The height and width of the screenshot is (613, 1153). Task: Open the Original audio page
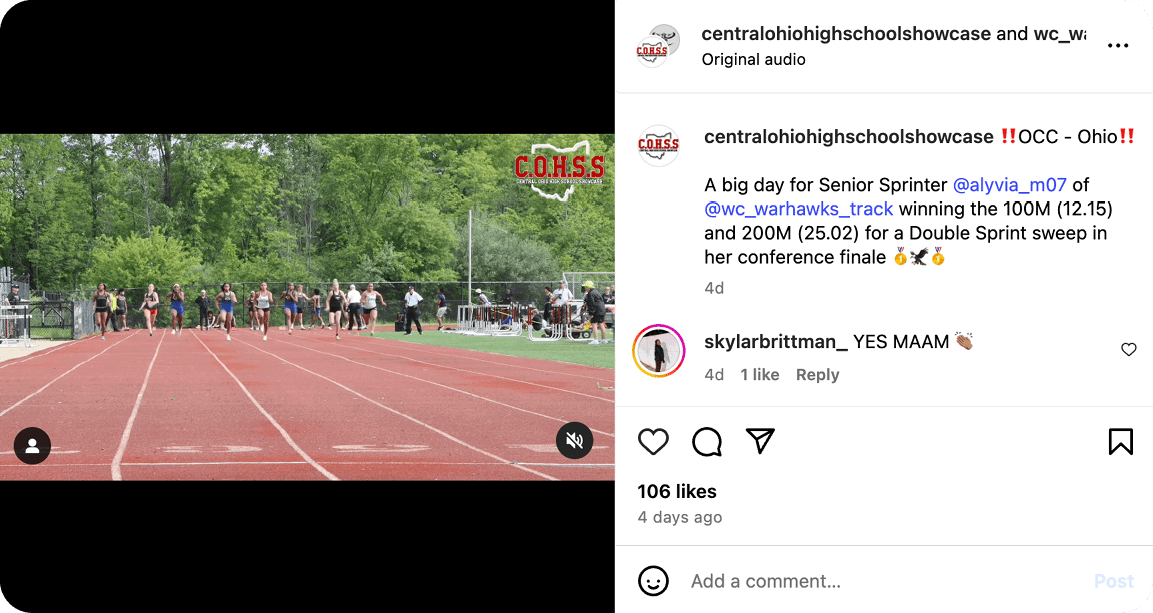(x=753, y=60)
